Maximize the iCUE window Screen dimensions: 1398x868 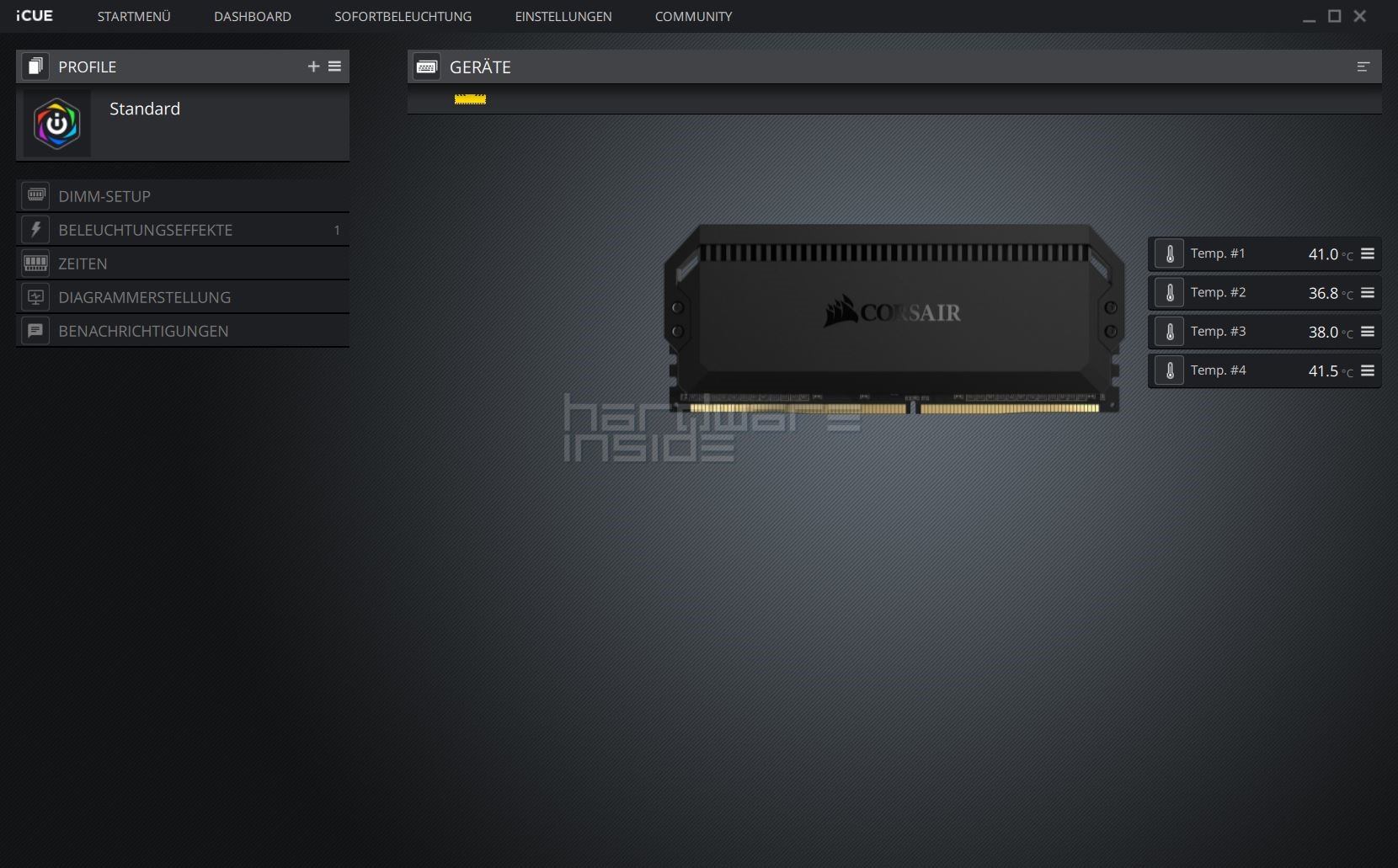[1334, 16]
